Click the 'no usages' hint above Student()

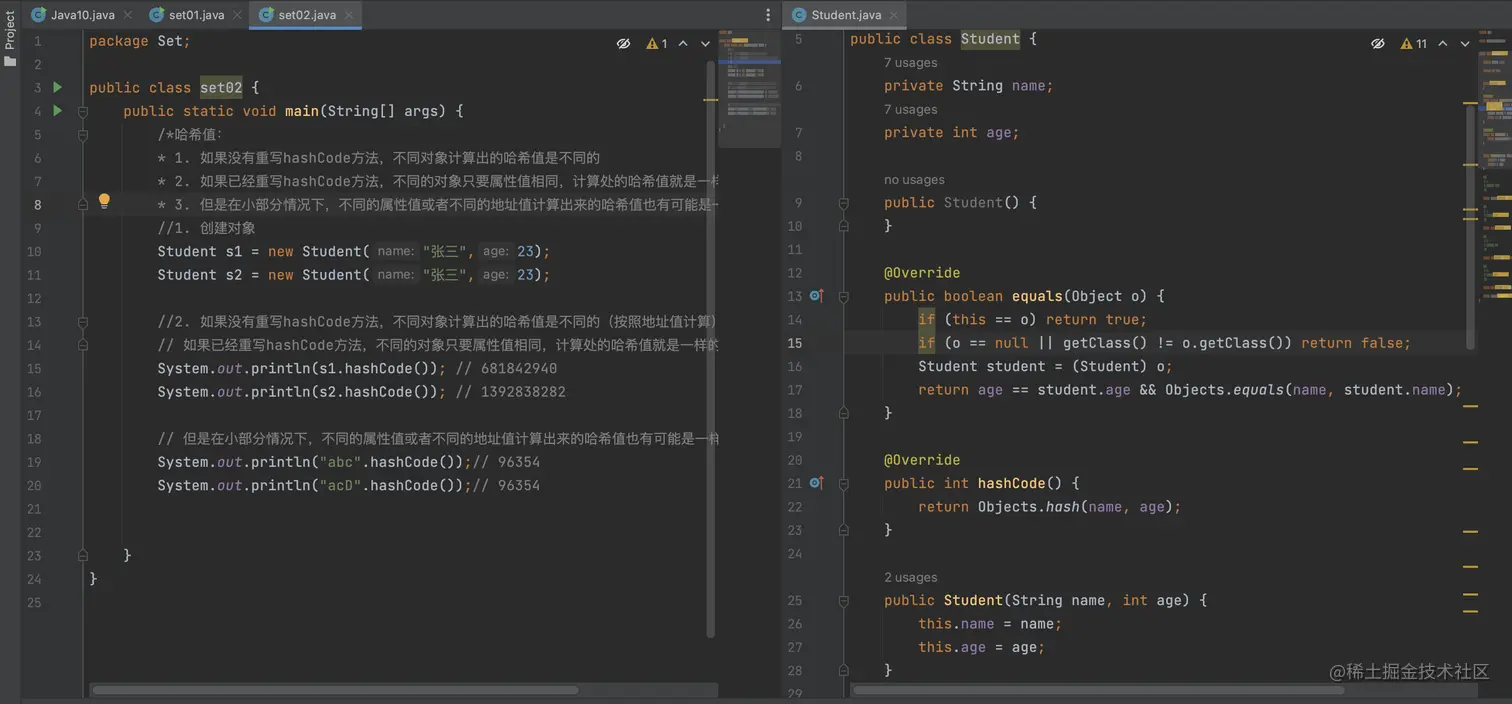pyautogui.click(x=914, y=180)
